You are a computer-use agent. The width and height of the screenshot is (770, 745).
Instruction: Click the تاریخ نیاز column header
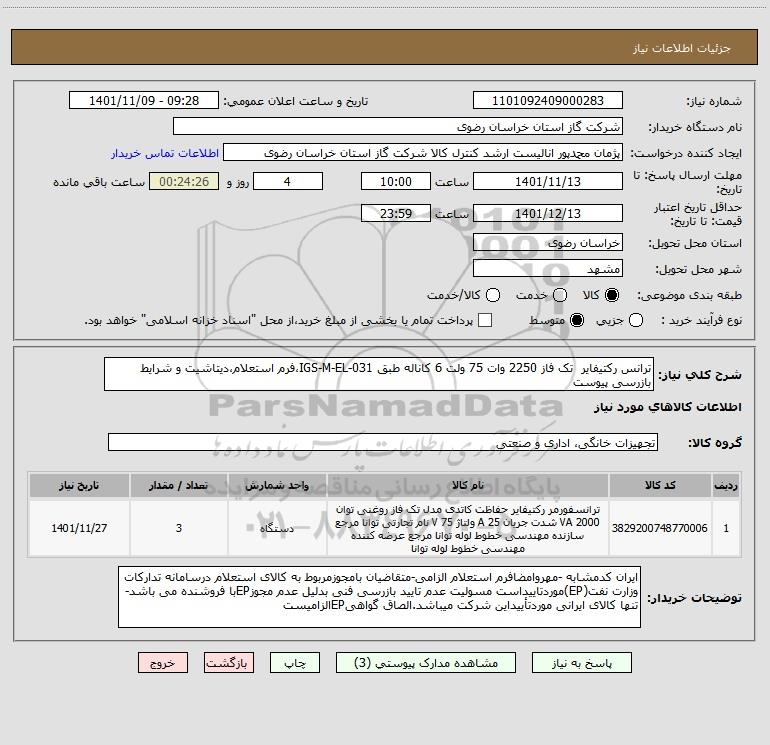79,485
